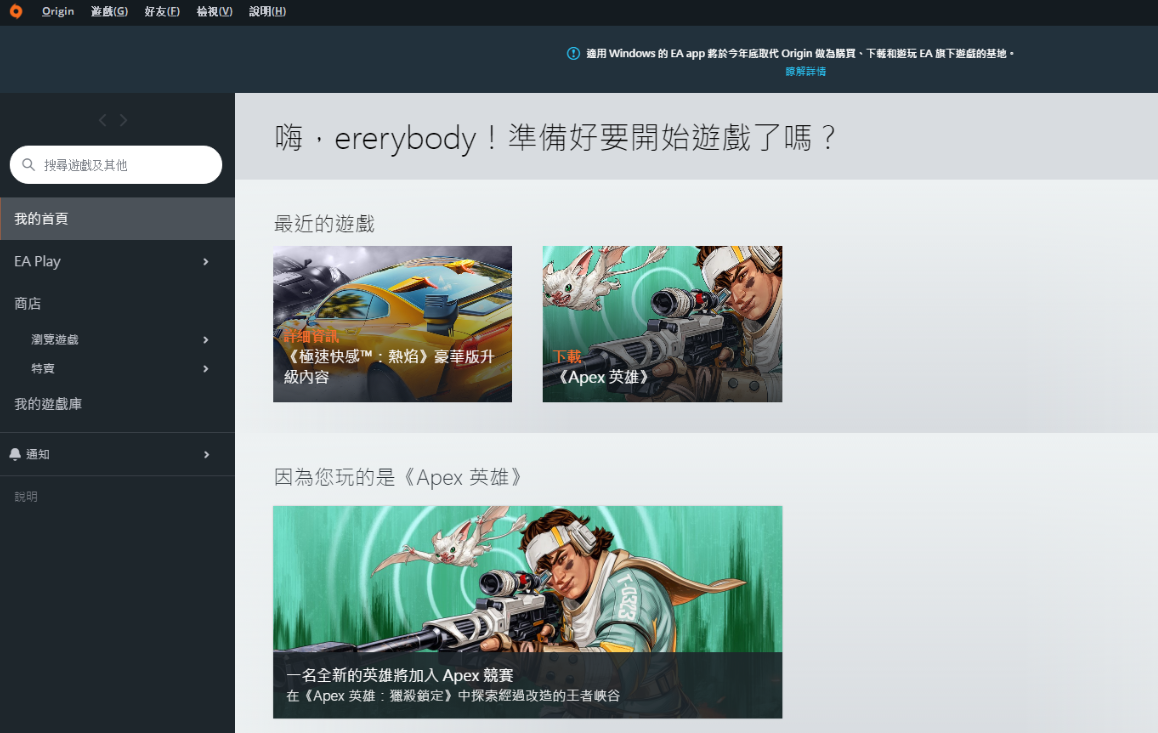This screenshot has width=1158, height=733.
Task: Open the 檢視(V) menu
Action: click(x=213, y=11)
